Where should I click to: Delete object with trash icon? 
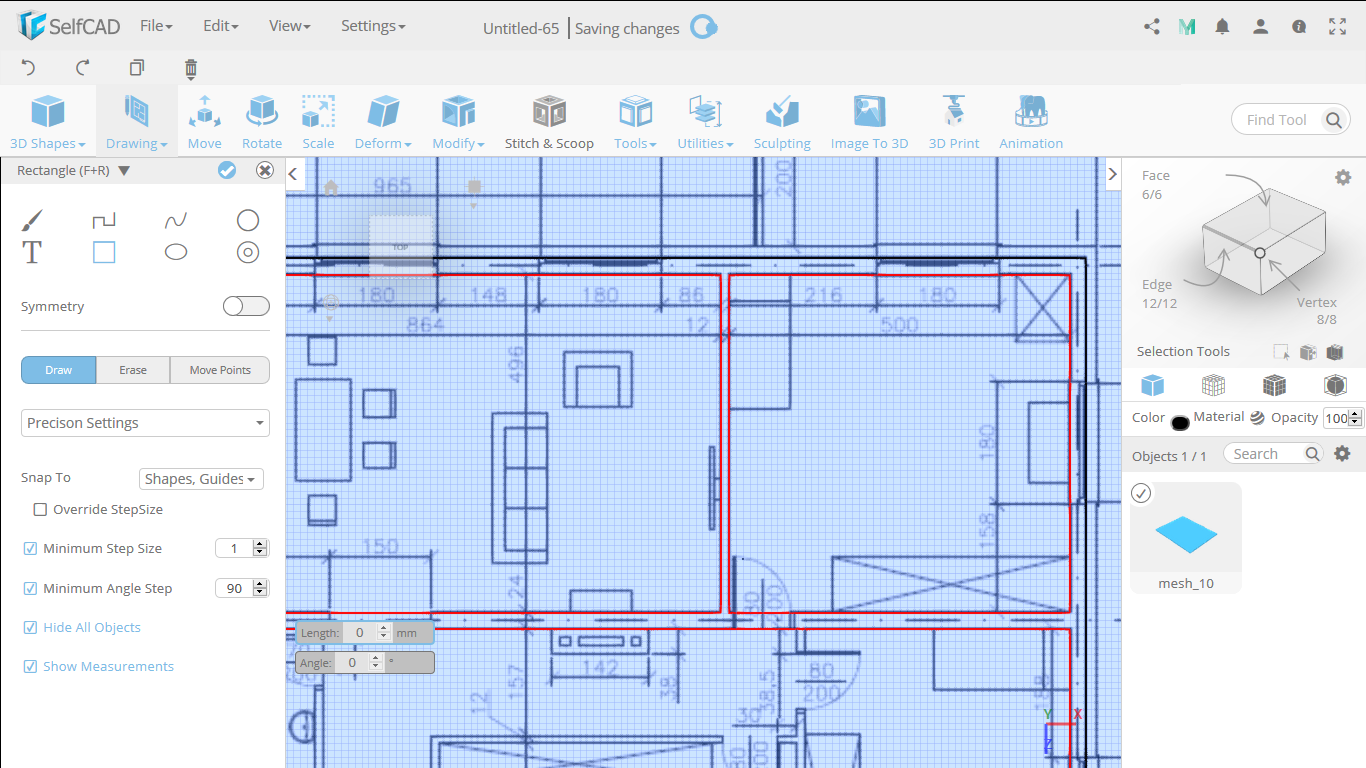click(x=191, y=68)
